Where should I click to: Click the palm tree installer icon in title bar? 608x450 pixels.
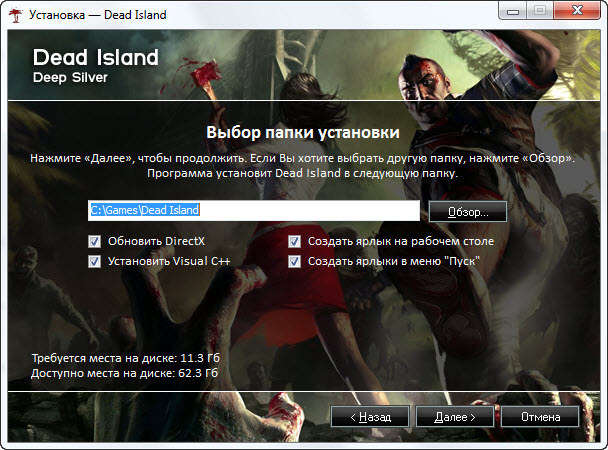pyautogui.click(x=14, y=15)
